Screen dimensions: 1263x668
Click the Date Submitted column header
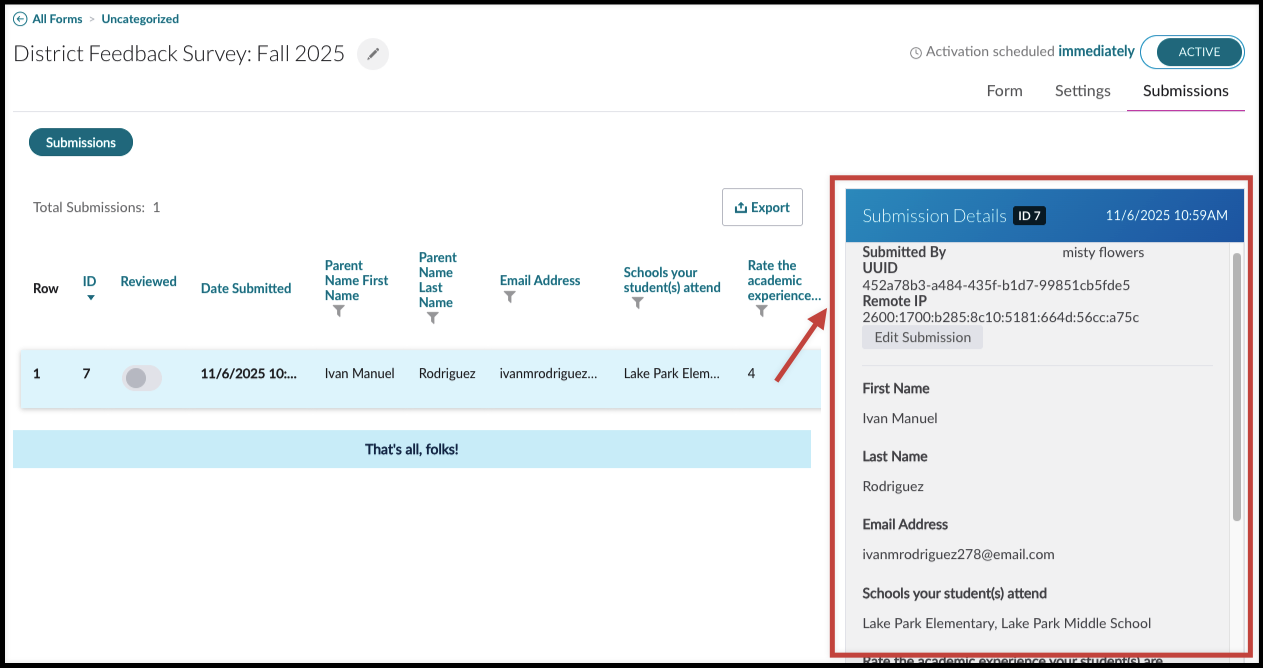click(x=246, y=288)
